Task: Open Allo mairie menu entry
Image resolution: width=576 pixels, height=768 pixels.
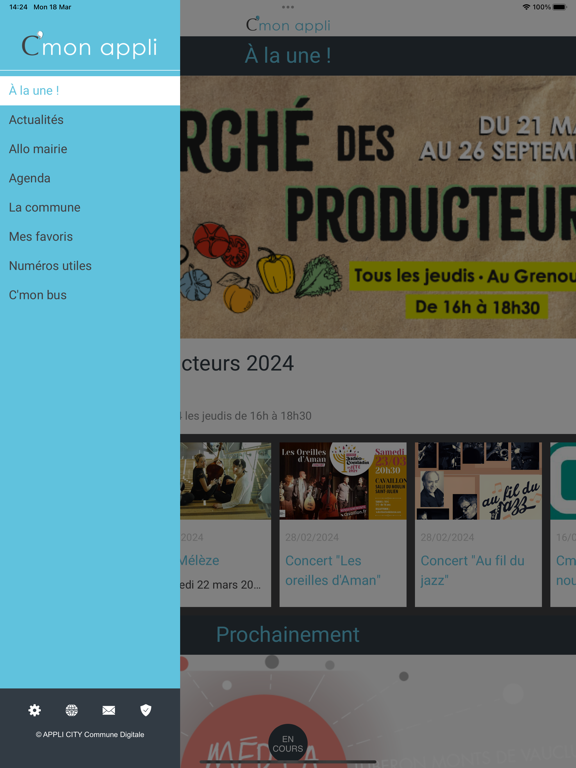Action: [90, 149]
